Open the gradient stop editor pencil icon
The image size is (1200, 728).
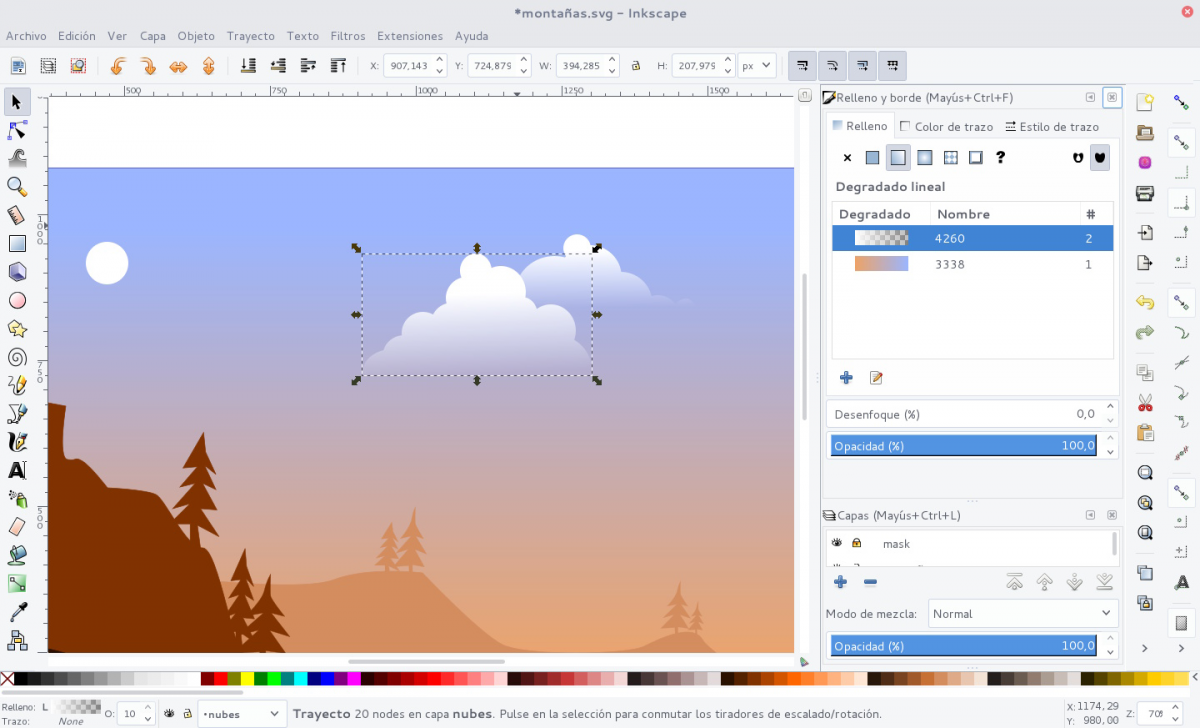[x=877, y=378]
